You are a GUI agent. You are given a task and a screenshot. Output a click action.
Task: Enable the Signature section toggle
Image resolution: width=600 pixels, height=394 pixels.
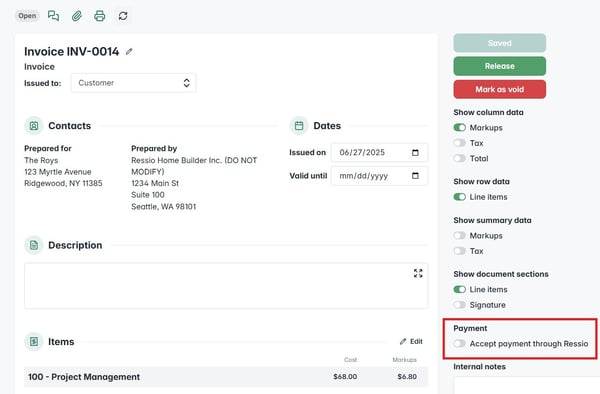coord(460,305)
